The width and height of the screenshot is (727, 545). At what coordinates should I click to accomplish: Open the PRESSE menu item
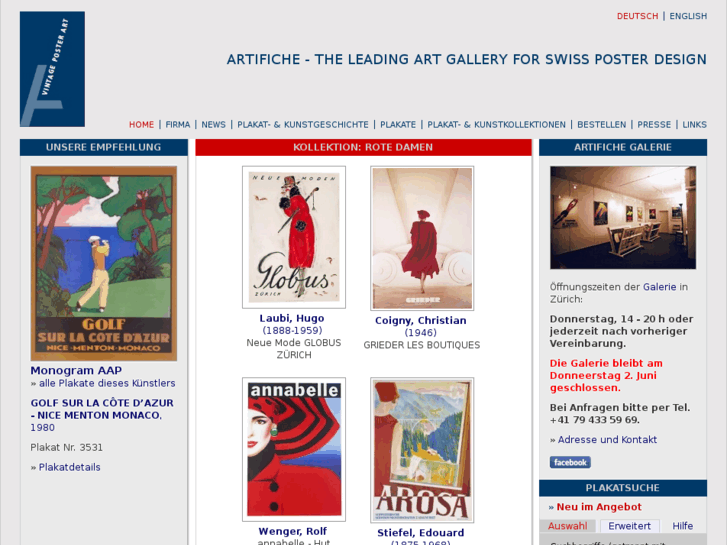tap(654, 125)
